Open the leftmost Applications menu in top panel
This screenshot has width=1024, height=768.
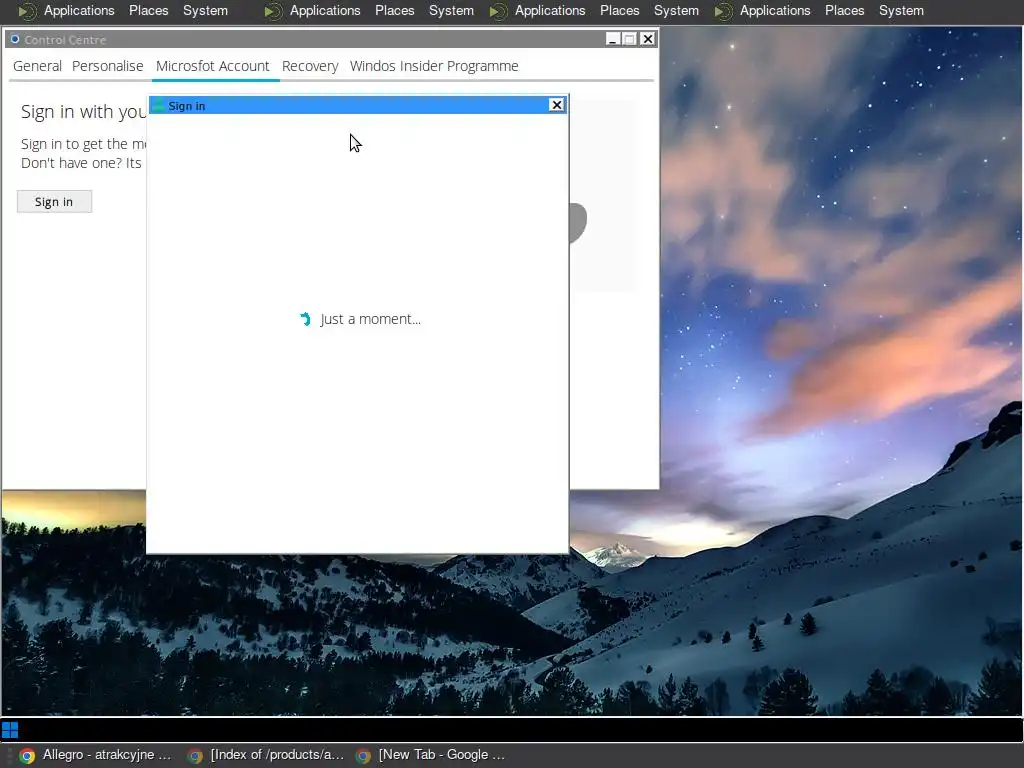coord(79,10)
